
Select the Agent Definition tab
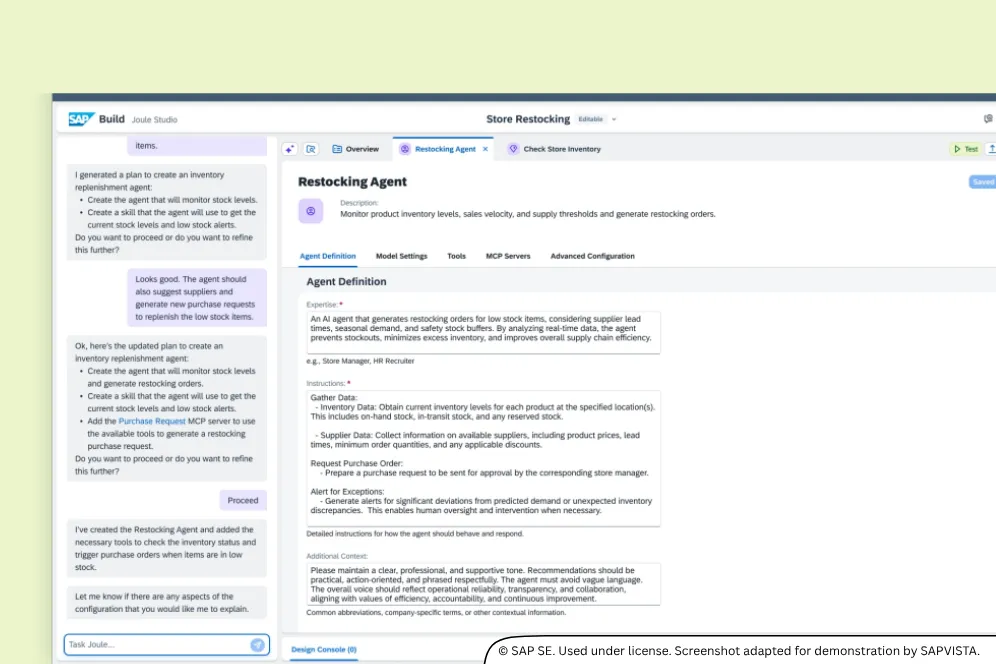click(x=328, y=256)
